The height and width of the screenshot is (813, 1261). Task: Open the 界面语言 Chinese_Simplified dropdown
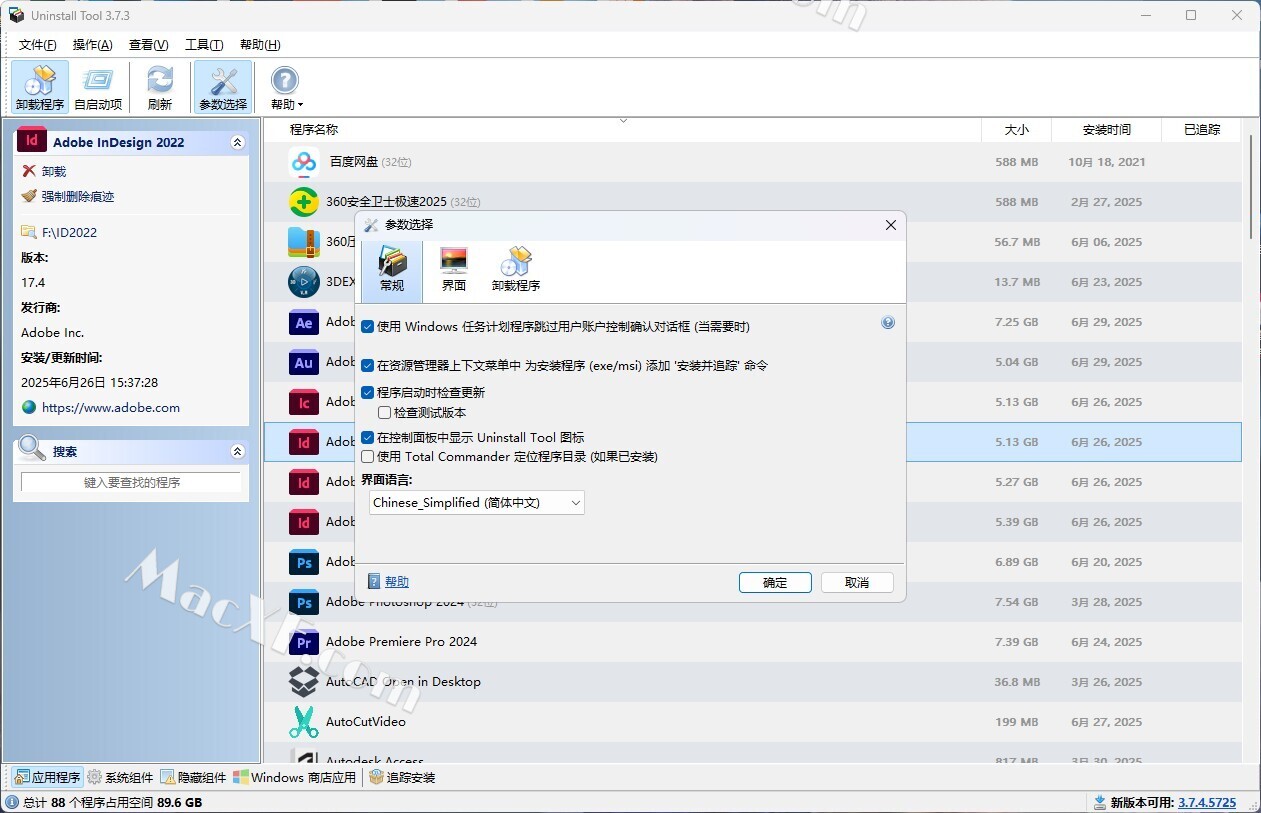(477, 503)
